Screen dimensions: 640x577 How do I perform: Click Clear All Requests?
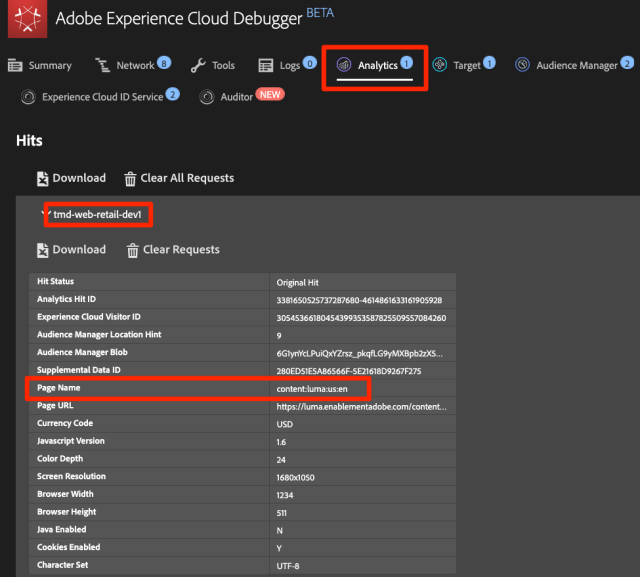click(179, 178)
